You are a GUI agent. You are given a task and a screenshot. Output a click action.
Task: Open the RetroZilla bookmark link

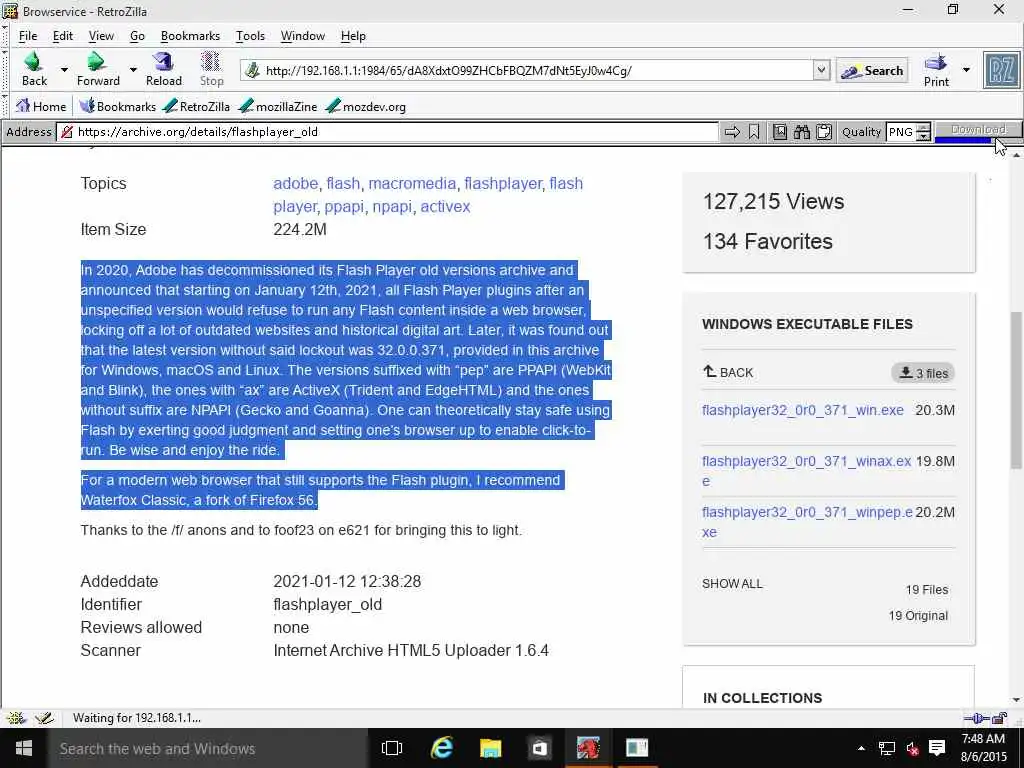click(197, 106)
